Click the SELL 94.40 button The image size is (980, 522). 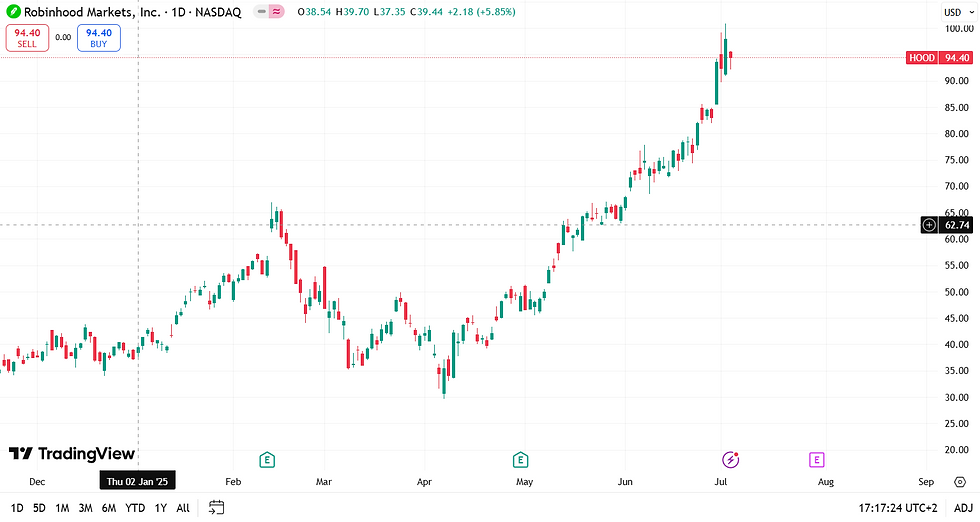tap(27, 38)
